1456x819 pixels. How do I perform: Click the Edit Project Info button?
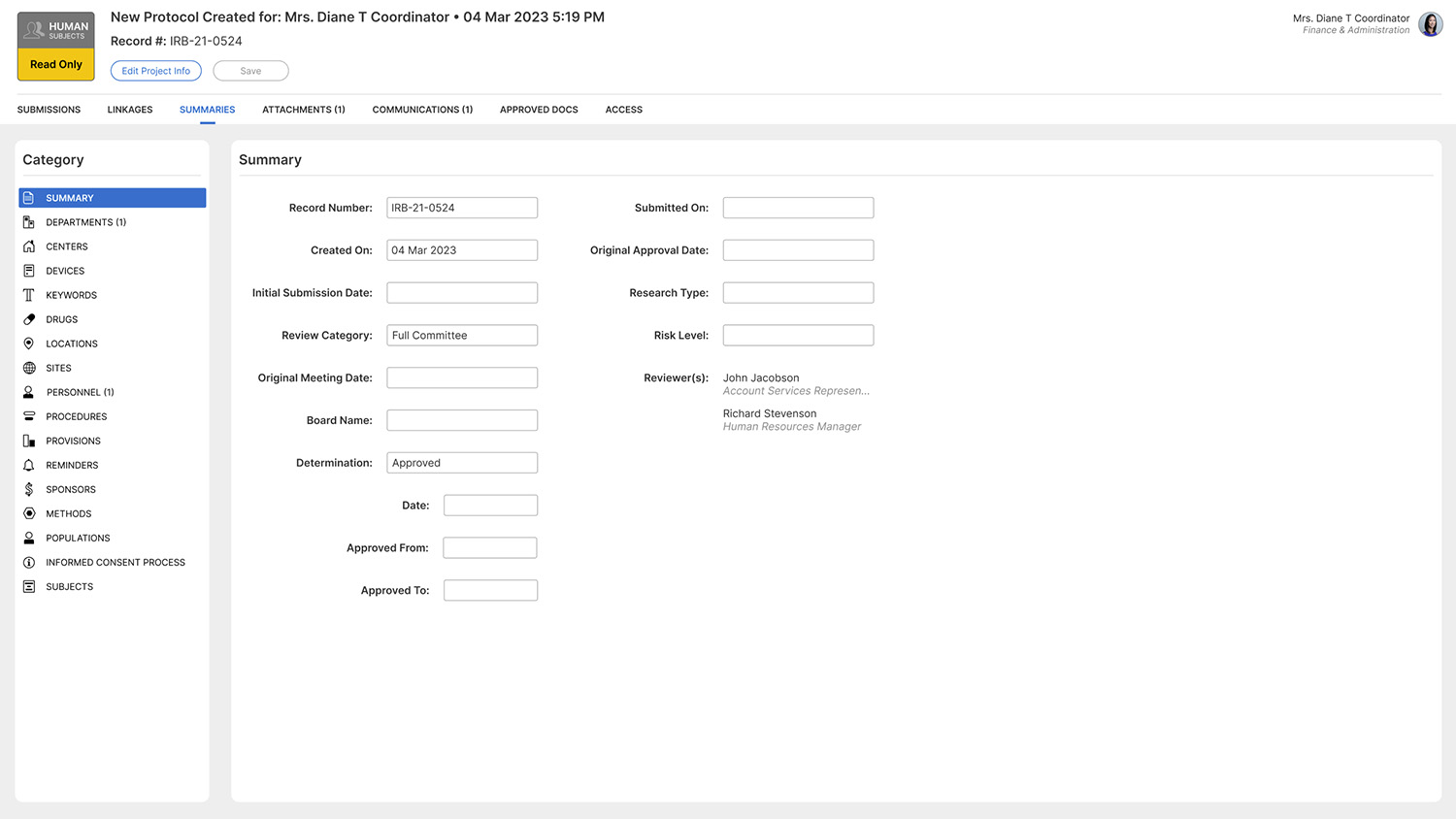click(155, 70)
